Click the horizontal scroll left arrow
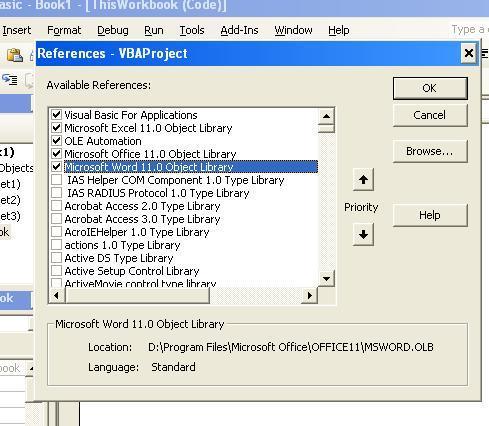489x426 pixels. [x=57, y=295]
